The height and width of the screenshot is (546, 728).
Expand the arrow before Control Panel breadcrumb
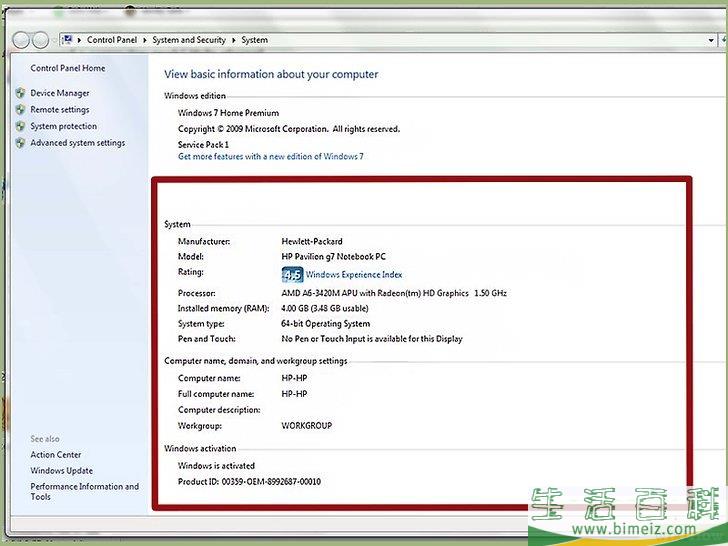coord(79,40)
